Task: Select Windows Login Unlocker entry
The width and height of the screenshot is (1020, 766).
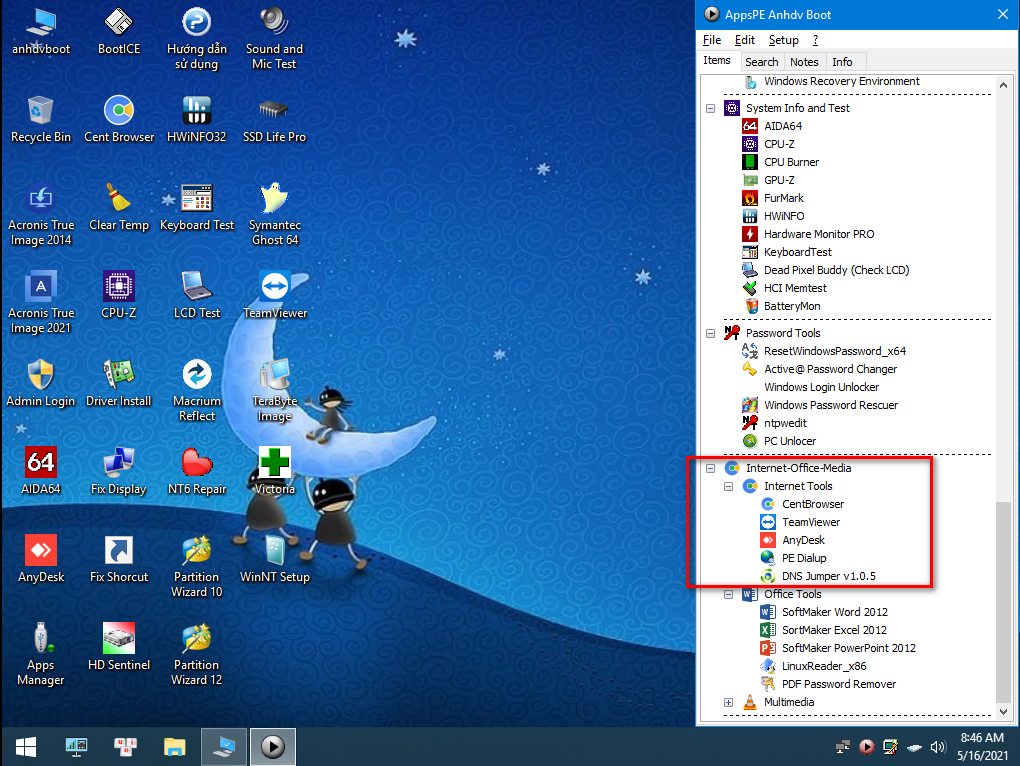Action: [821, 387]
